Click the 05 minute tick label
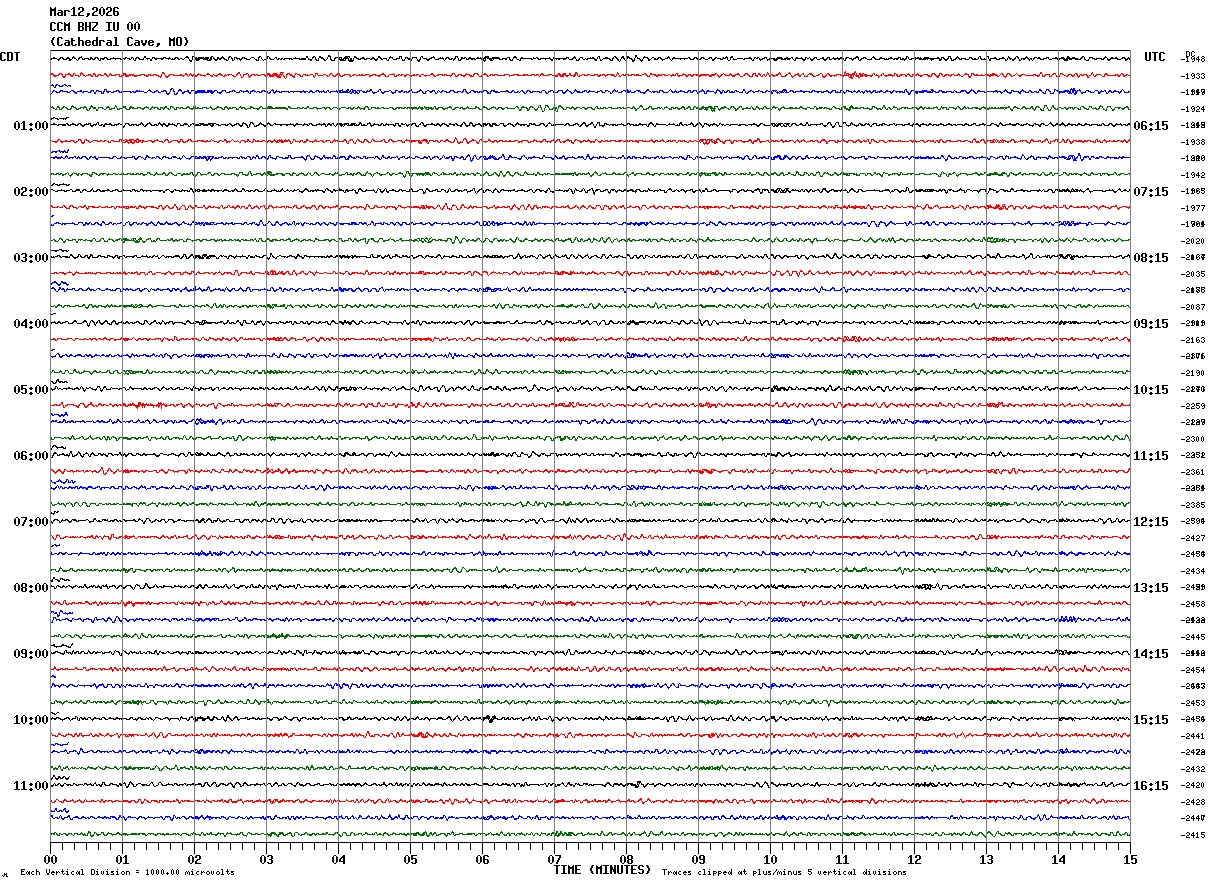The image size is (1210, 886). (410, 859)
